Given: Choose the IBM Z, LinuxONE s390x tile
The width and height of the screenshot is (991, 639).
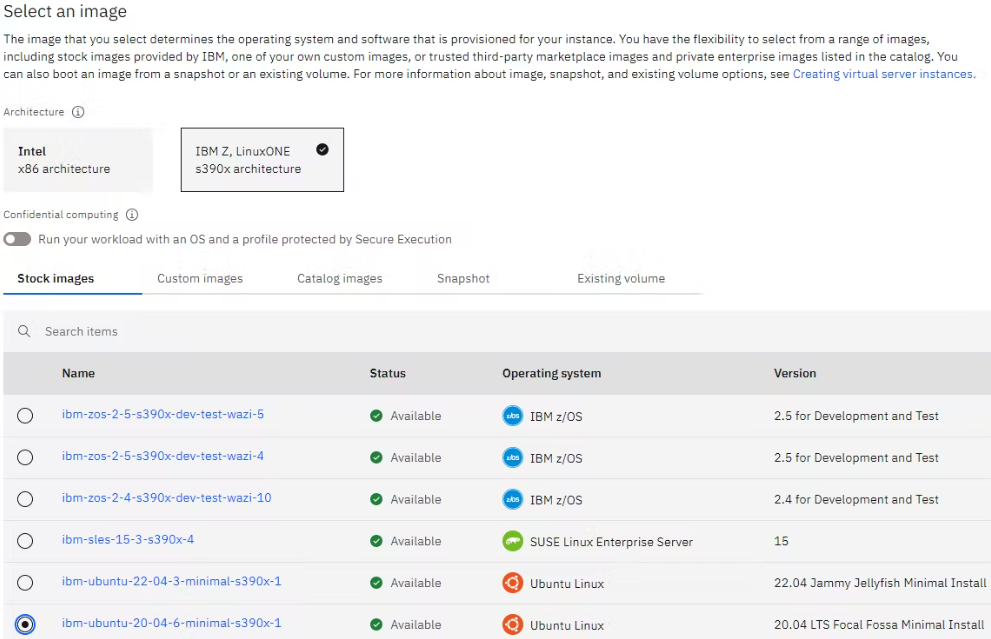Looking at the screenshot, I should [x=262, y=160].
